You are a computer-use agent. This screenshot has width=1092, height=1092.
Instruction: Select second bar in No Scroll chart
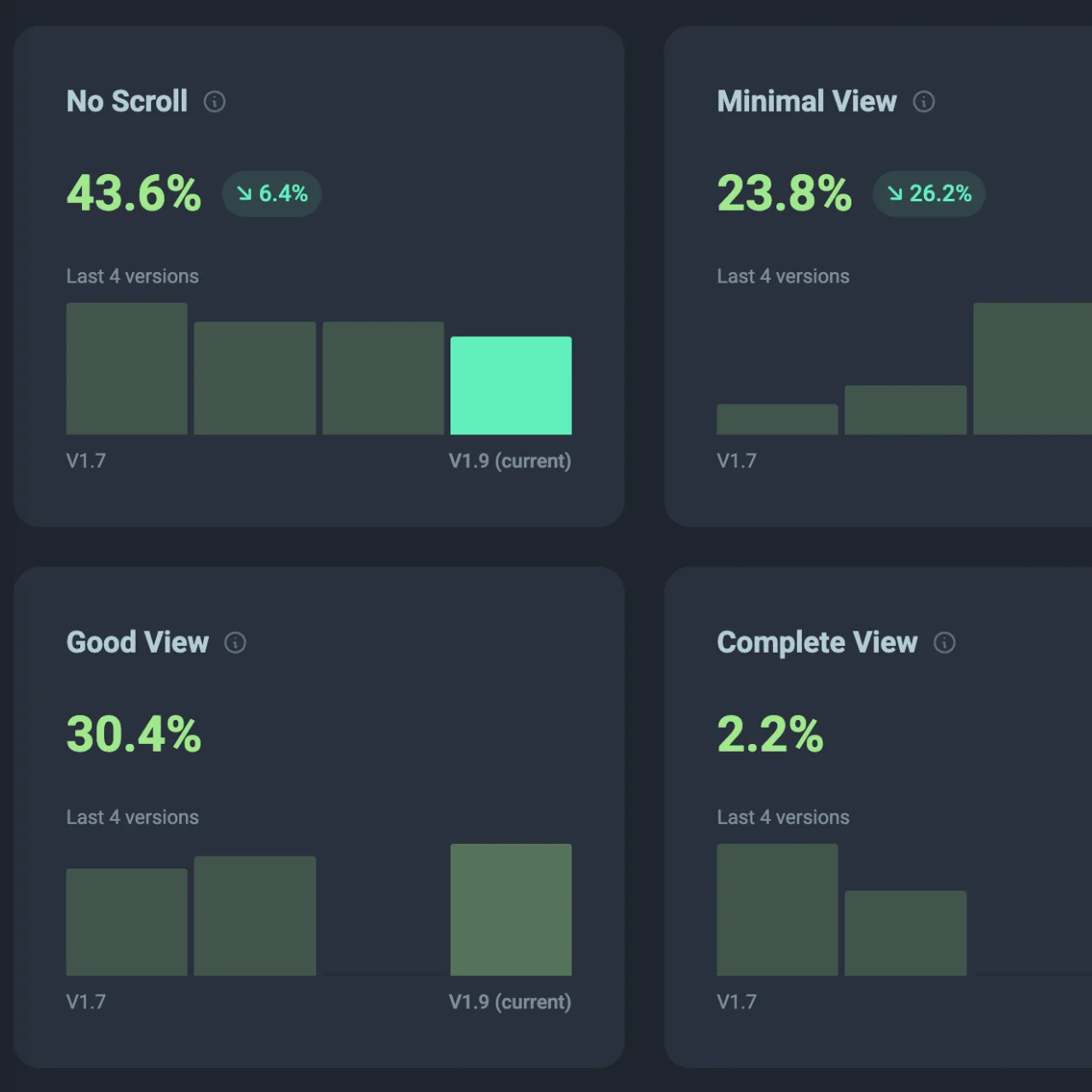tap(255, 378)
